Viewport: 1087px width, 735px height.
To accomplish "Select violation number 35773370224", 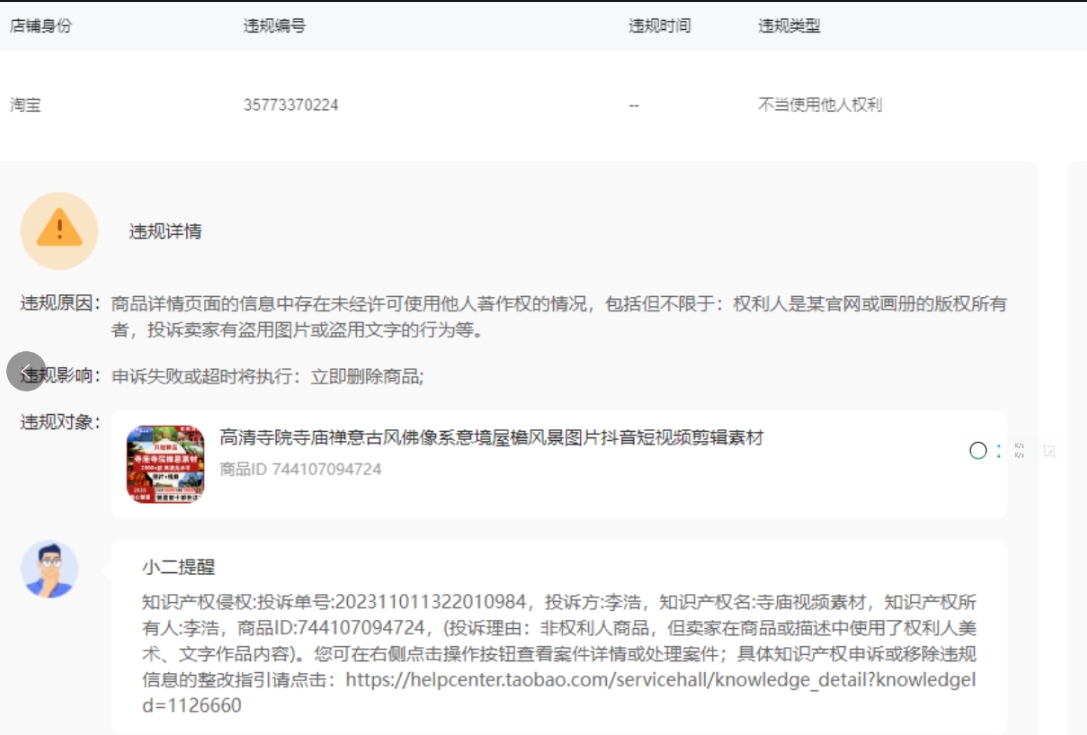I will coord(290,105).
